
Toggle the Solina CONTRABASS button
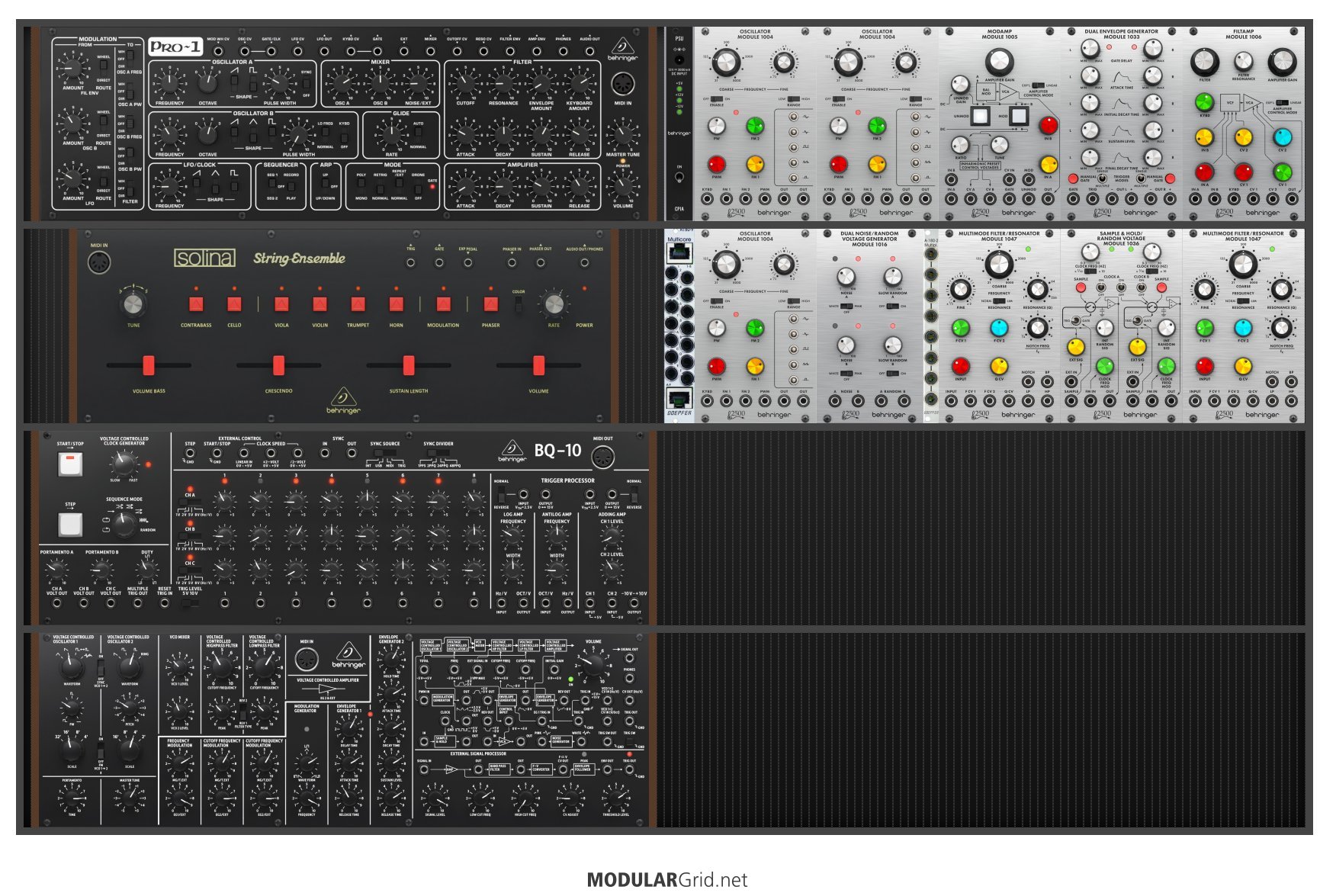tap(196, 304)
